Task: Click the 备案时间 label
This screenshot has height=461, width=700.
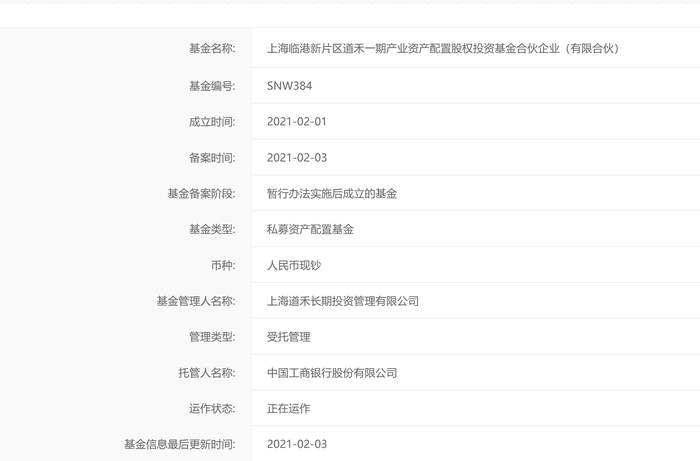Action: (211, 158)
